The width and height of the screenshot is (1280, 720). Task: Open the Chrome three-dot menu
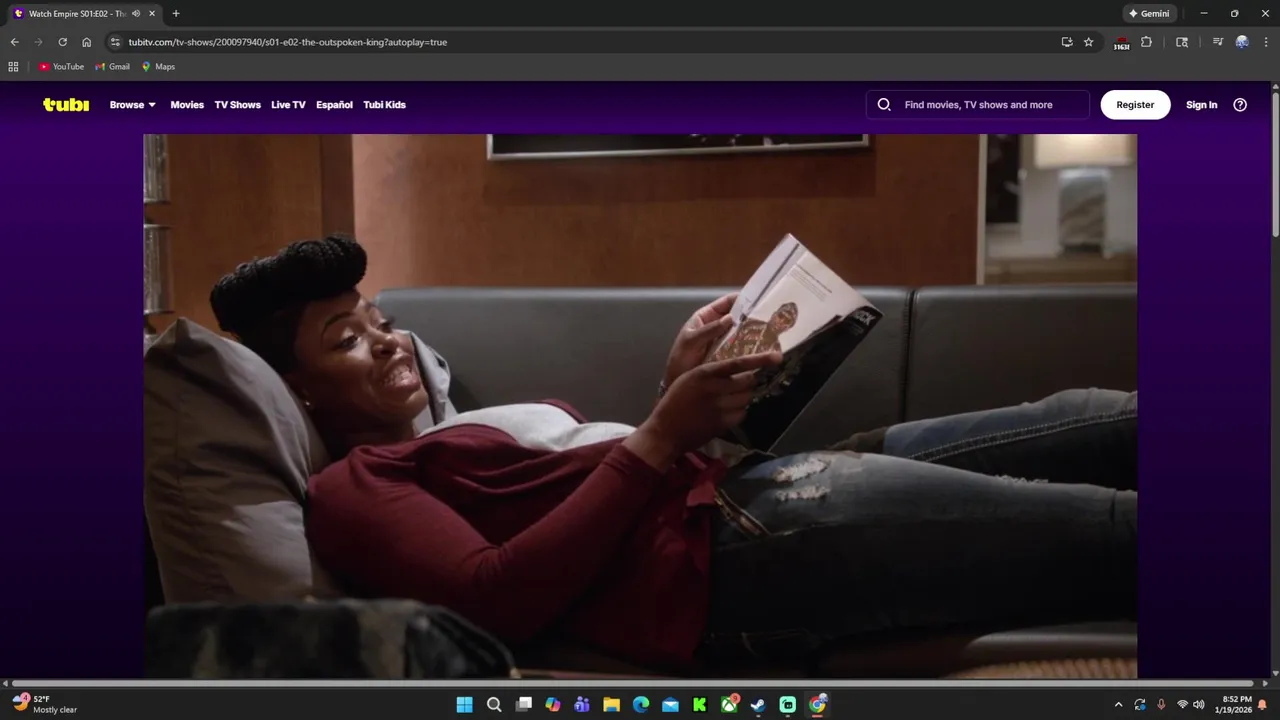point(1266,42)
